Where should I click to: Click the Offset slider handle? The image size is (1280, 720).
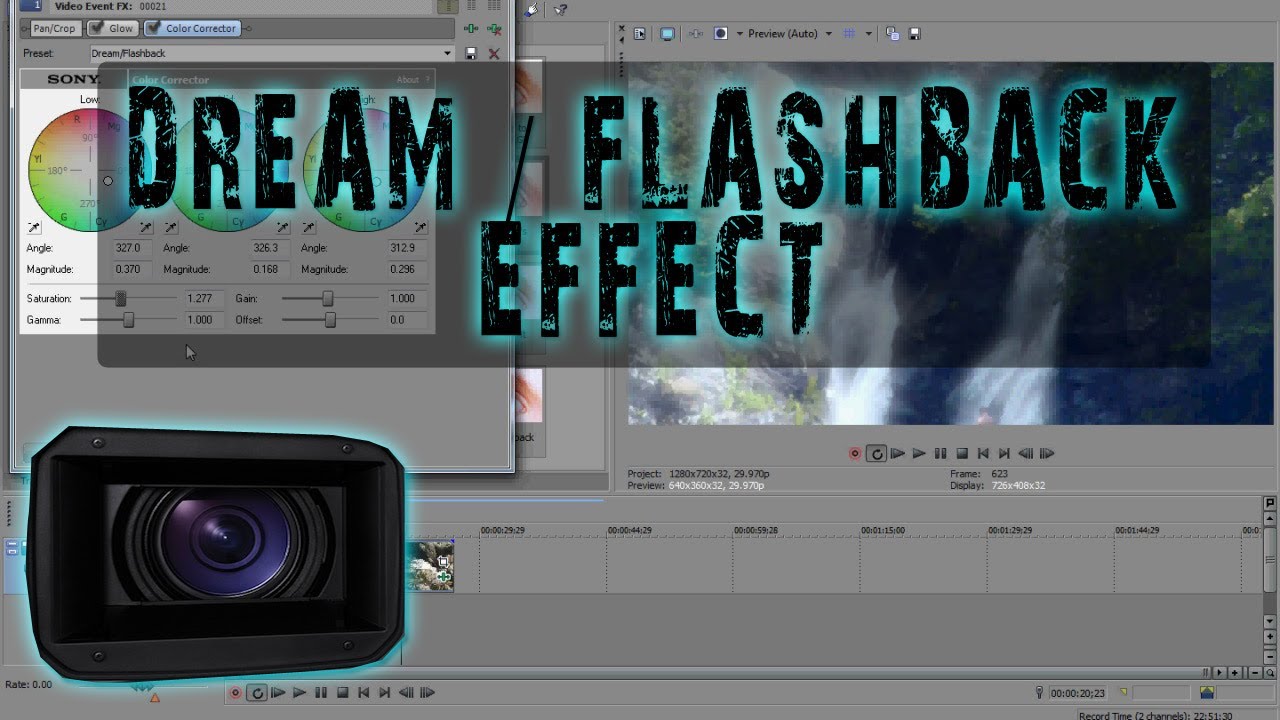coord(330,320)
